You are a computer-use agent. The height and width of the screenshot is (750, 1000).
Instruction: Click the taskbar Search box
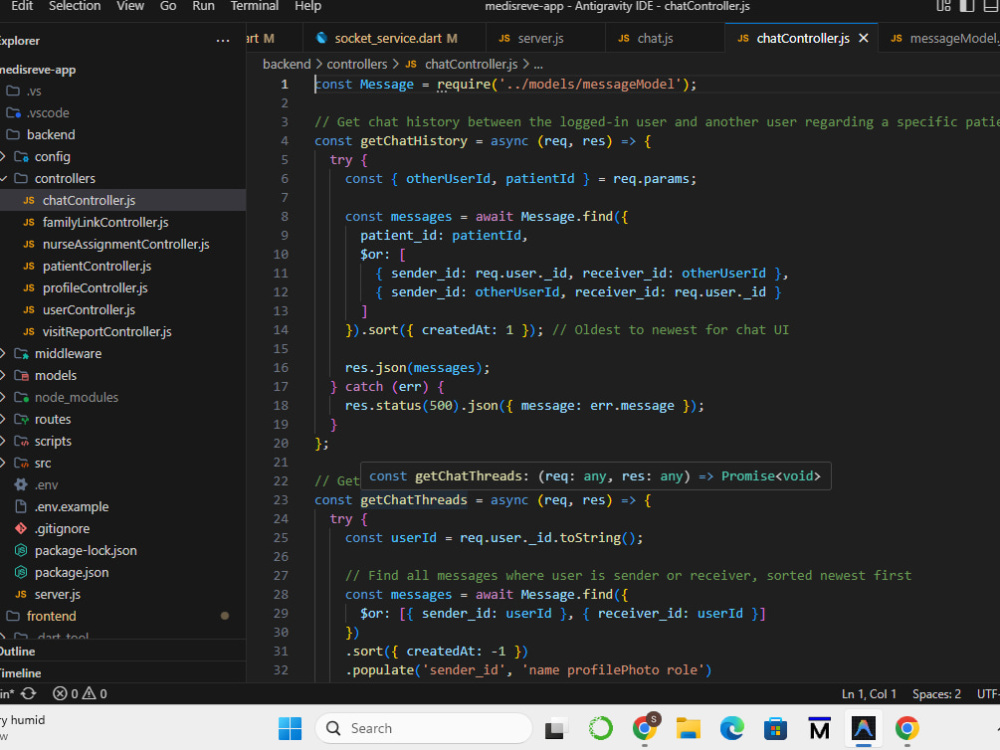(423, 728)
